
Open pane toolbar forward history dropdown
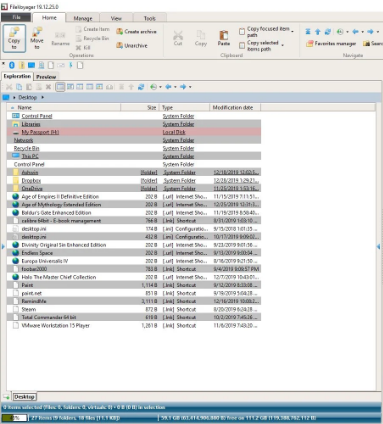click(190, 87)
